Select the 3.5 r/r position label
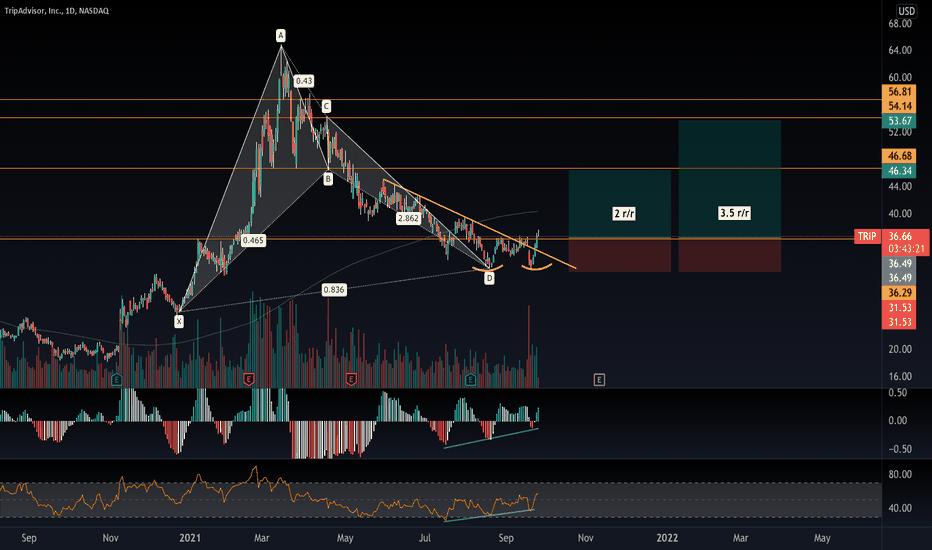Viewport: 932px width, 550px height. (x=735, y=213)
